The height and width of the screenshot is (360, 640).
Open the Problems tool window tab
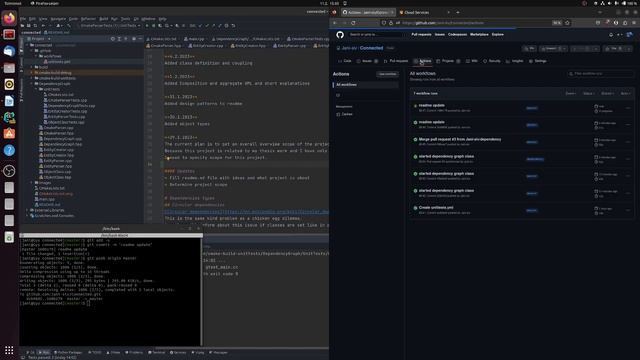coord(134,352)
